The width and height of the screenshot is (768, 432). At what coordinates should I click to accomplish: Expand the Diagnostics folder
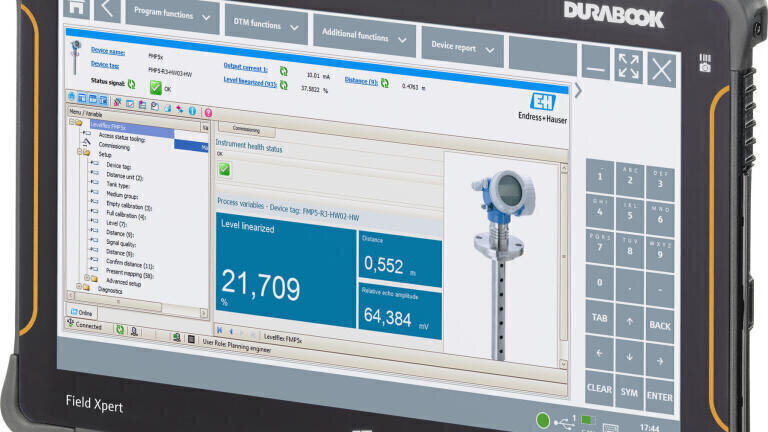pos(79,286)
